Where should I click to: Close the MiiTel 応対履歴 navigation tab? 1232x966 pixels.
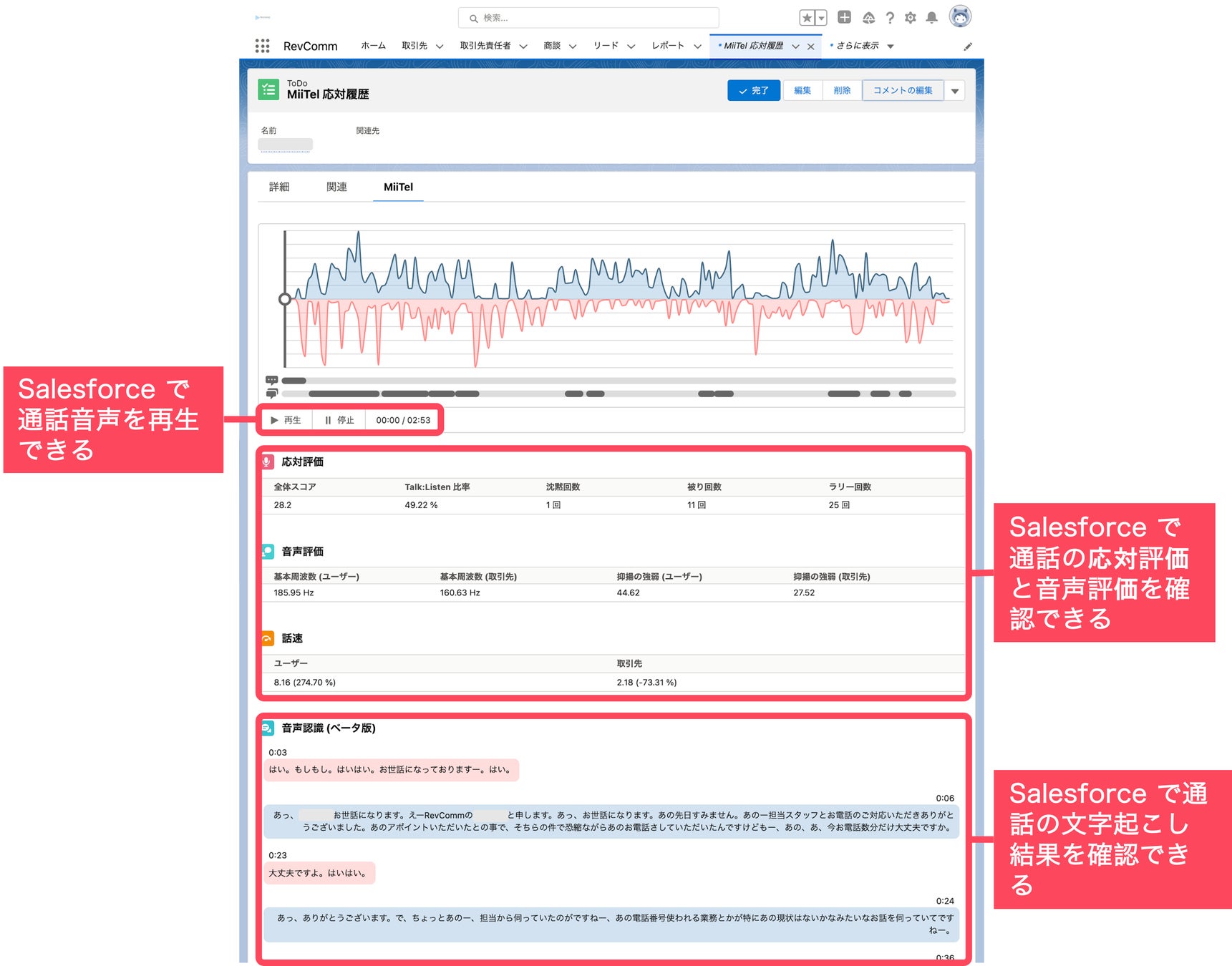point(811,47)
